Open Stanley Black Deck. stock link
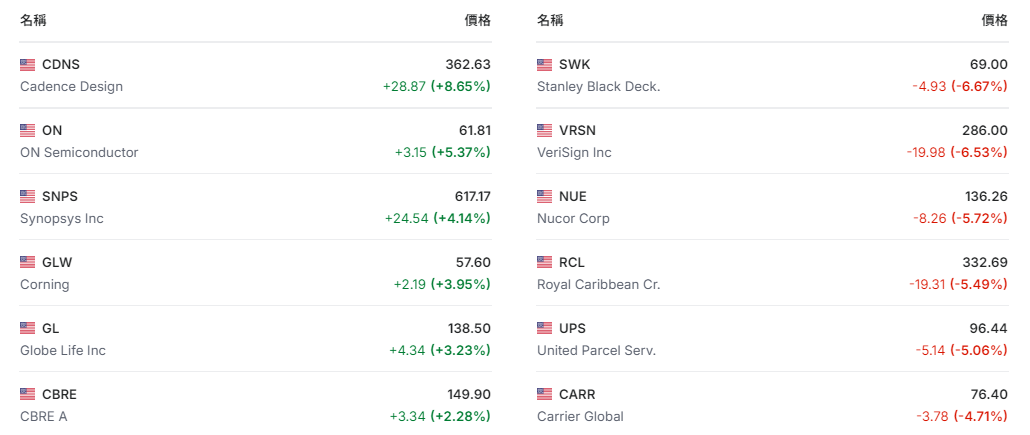The width and height of the screenshot is (1030, 435). (x=598, y=87)
